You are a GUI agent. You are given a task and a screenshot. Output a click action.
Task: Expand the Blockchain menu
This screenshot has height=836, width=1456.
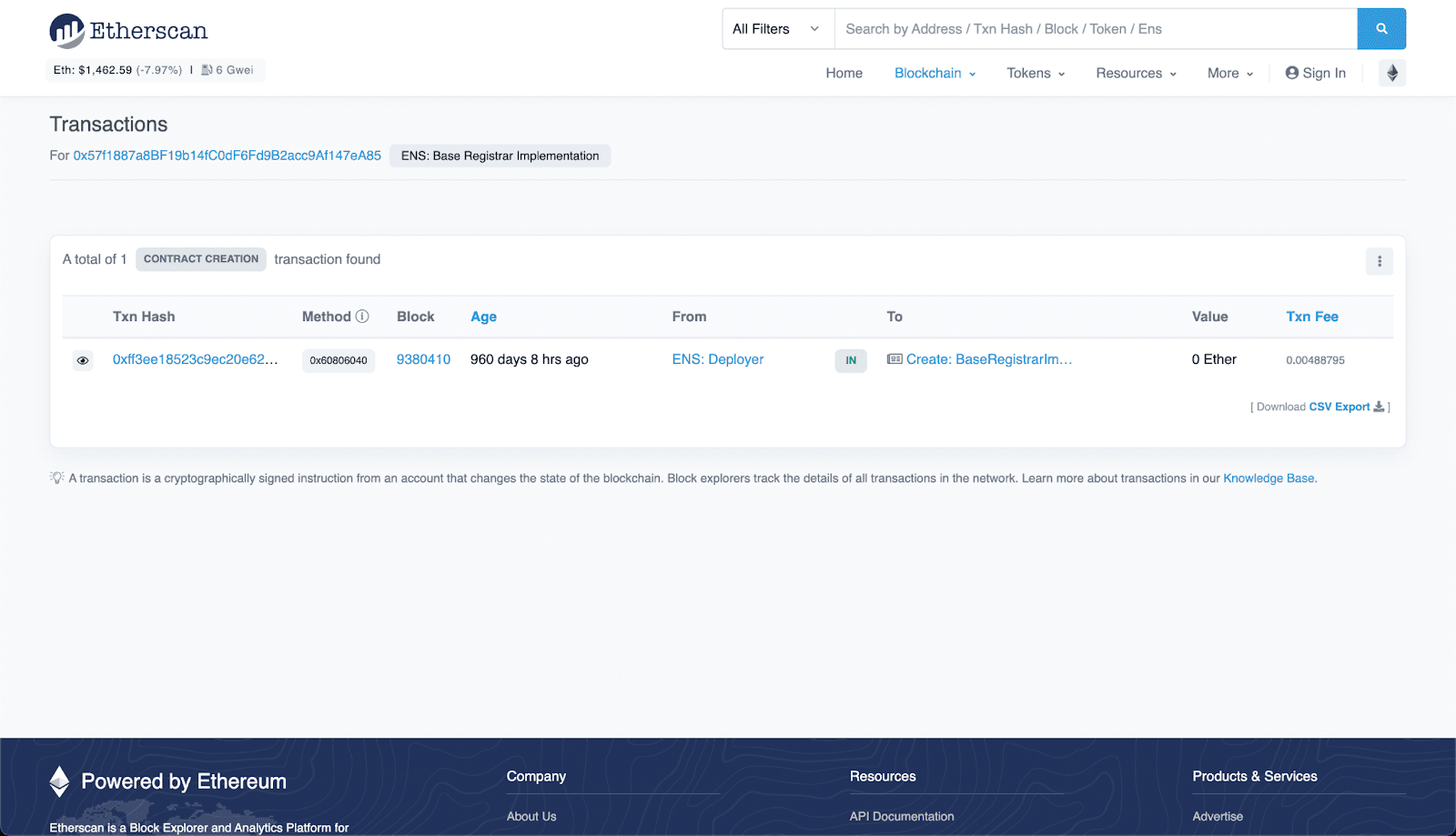(935, 73)
